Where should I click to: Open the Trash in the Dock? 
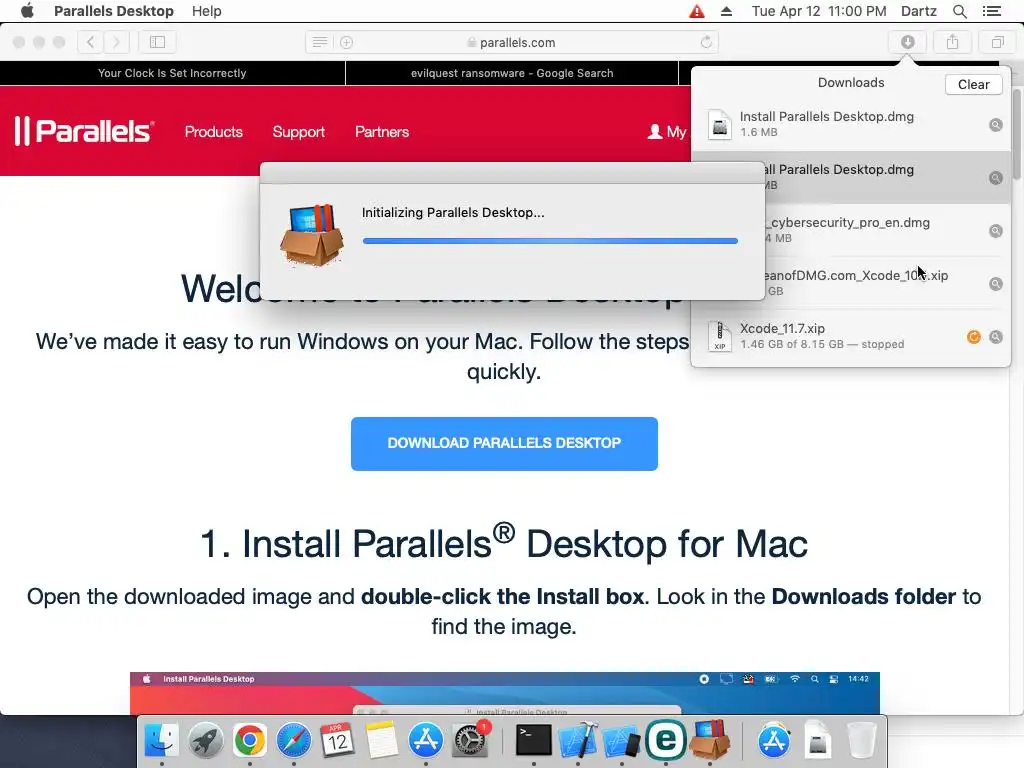[x=861, y=741]
